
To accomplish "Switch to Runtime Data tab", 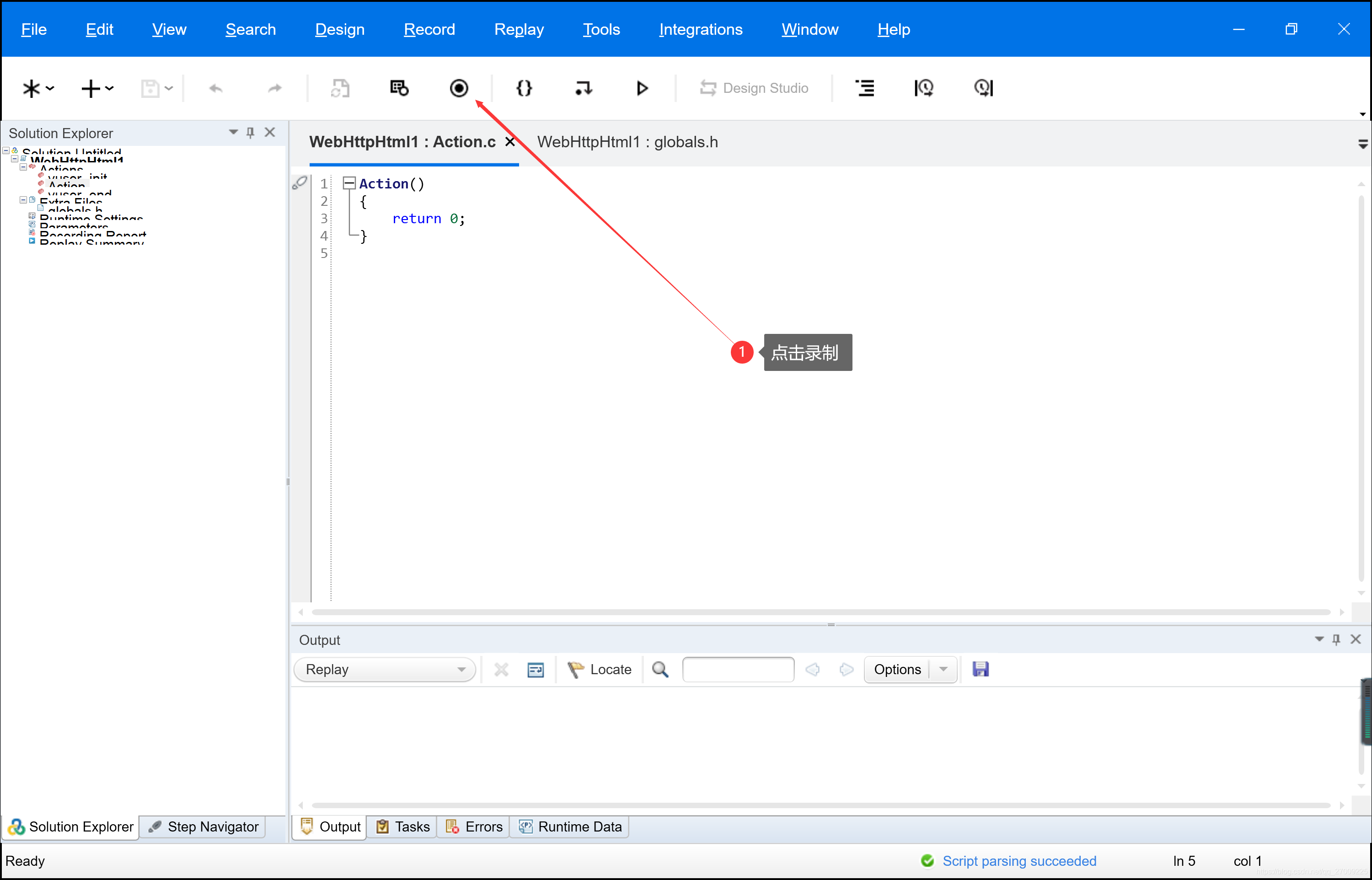I will pos(569,827).
